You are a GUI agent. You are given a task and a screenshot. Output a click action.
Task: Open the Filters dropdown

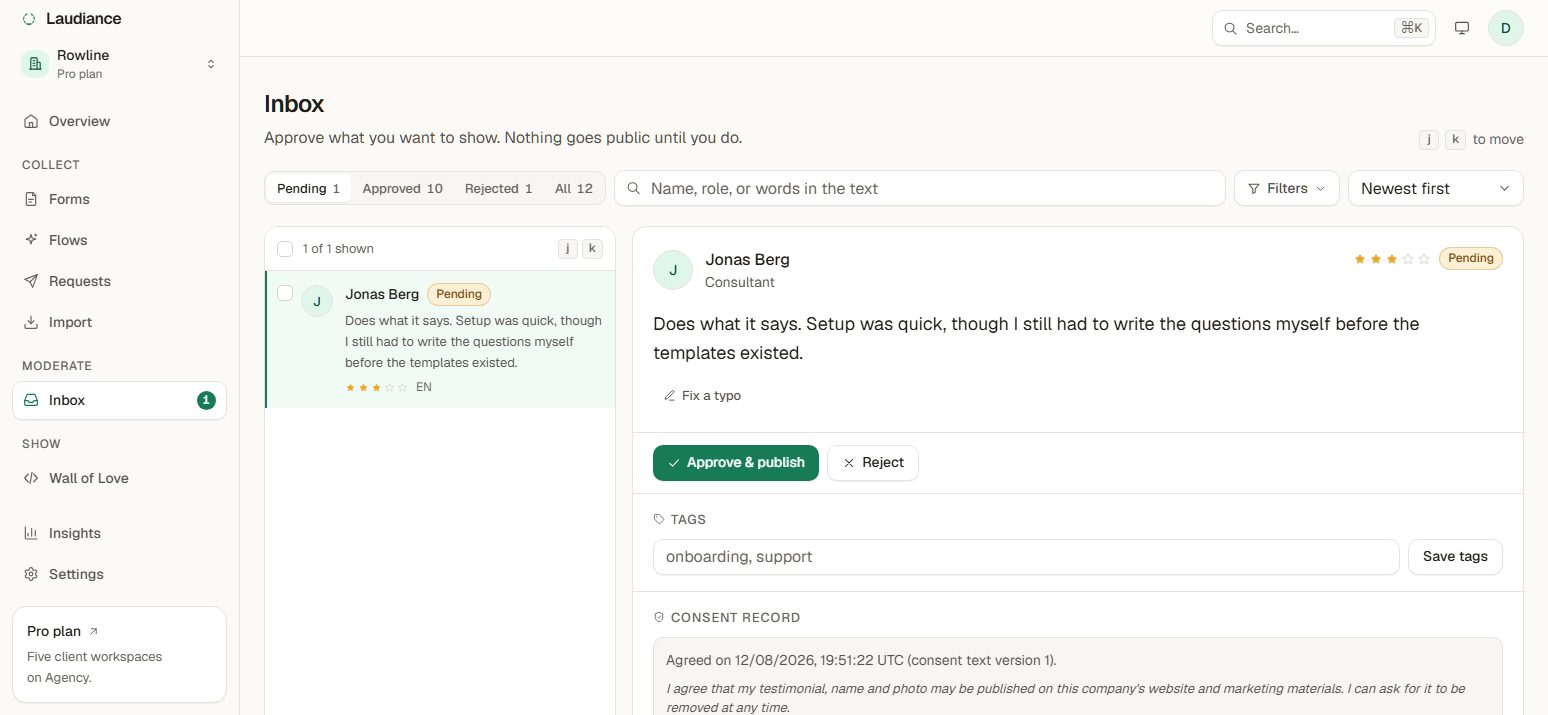click(x=1287, y=188)
